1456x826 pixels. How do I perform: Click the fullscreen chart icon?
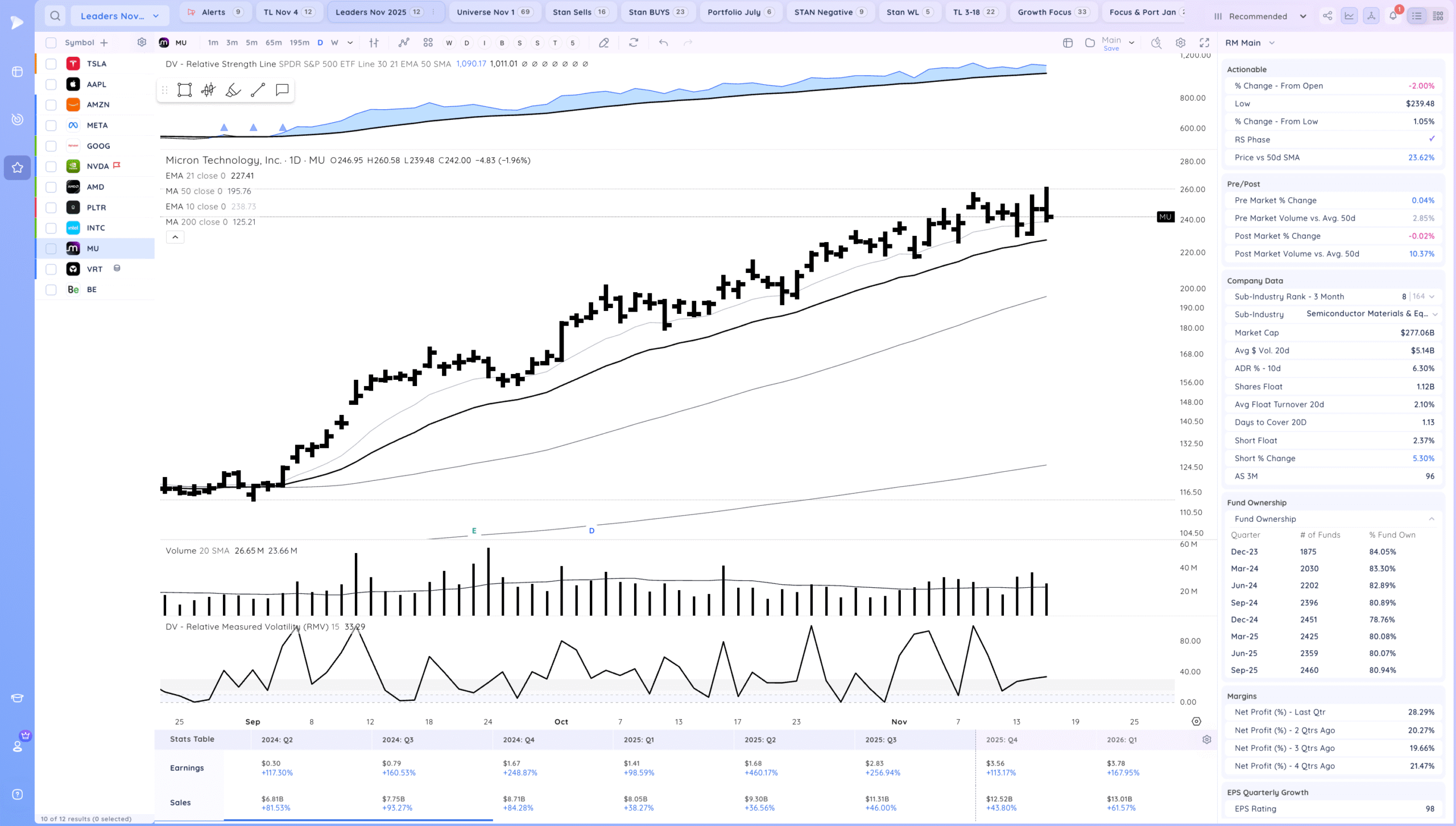[x=1205, y=43]
